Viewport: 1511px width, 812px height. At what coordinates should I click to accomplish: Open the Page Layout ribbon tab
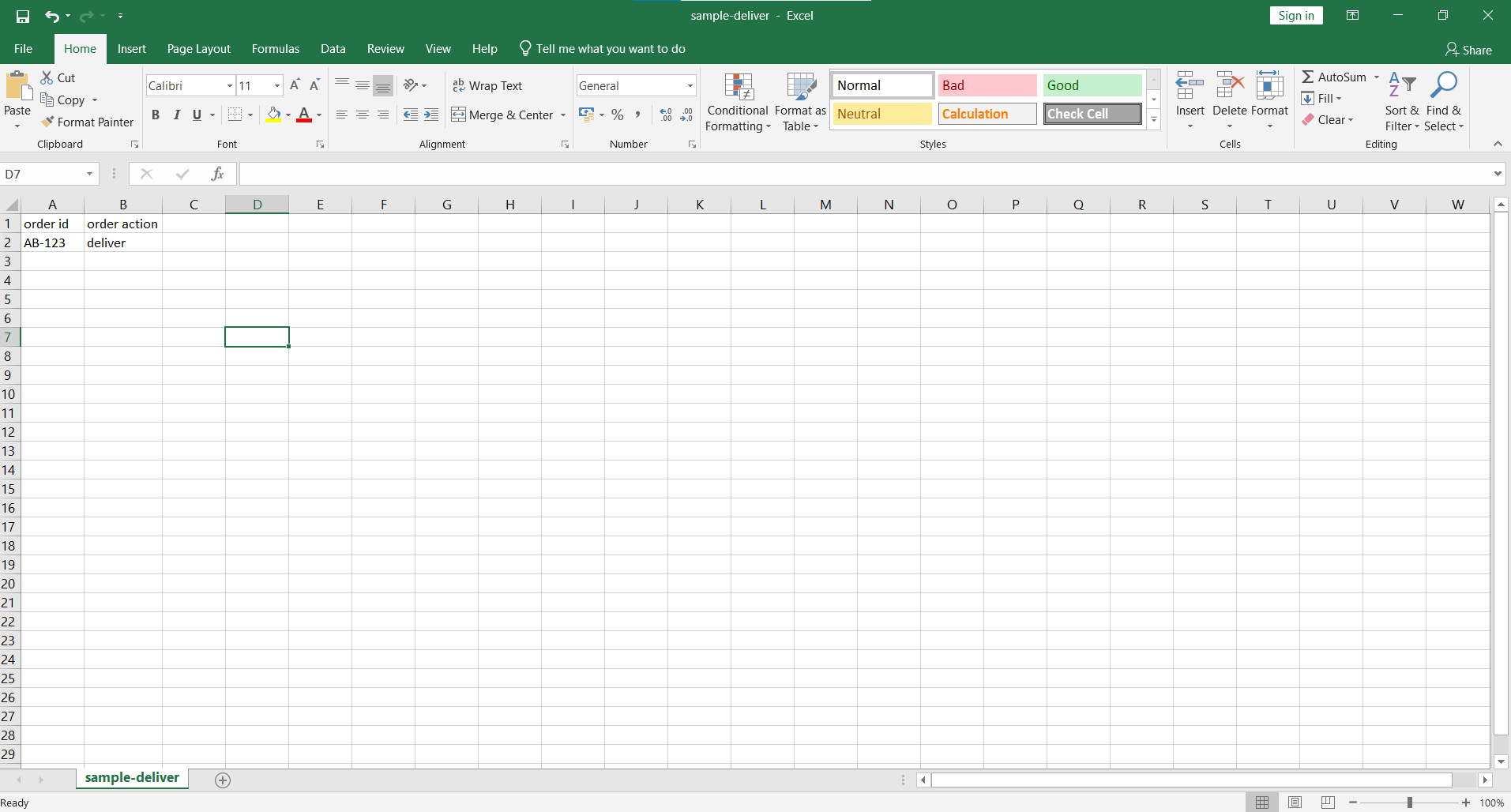click(x=198, y=49)
